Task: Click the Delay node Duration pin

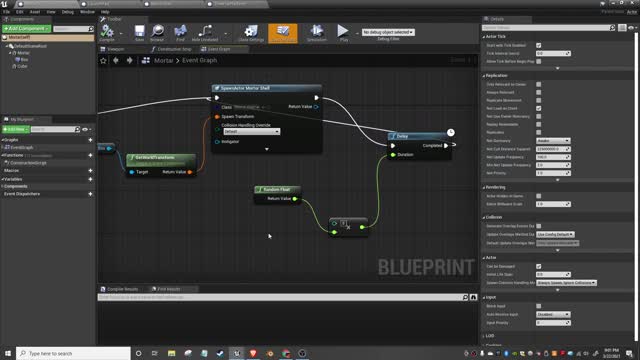Action: [x=393, y=155]
